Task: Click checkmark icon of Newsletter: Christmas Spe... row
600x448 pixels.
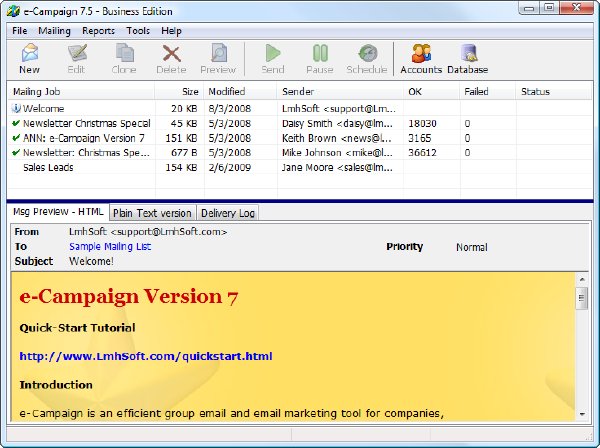Action: click(16, 152)
